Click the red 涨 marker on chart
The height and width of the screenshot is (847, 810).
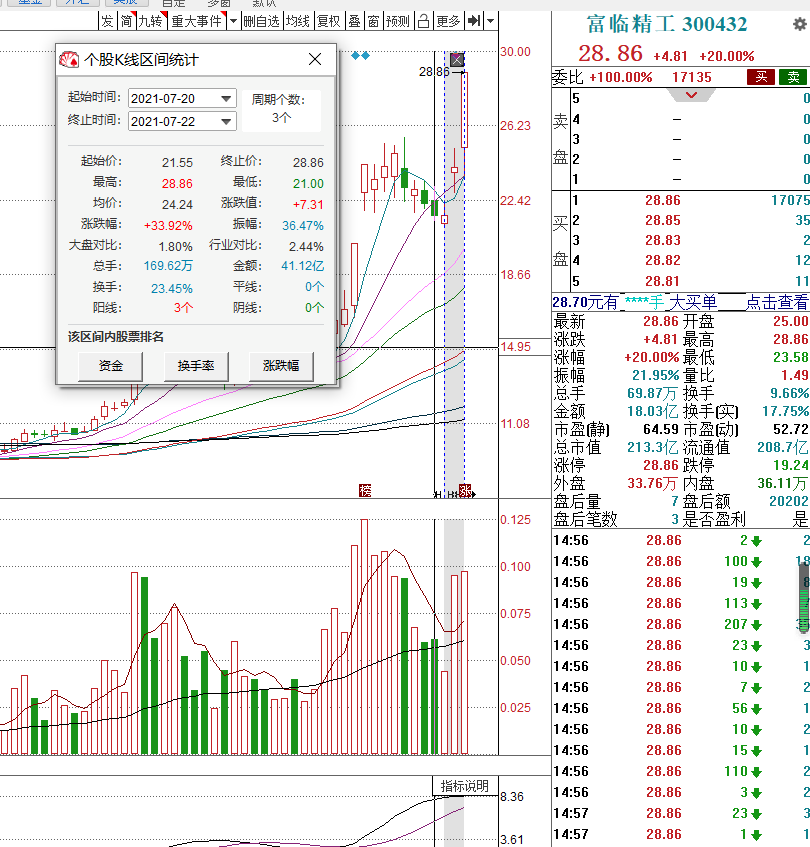pyautogui.click(x=464, y=490)
